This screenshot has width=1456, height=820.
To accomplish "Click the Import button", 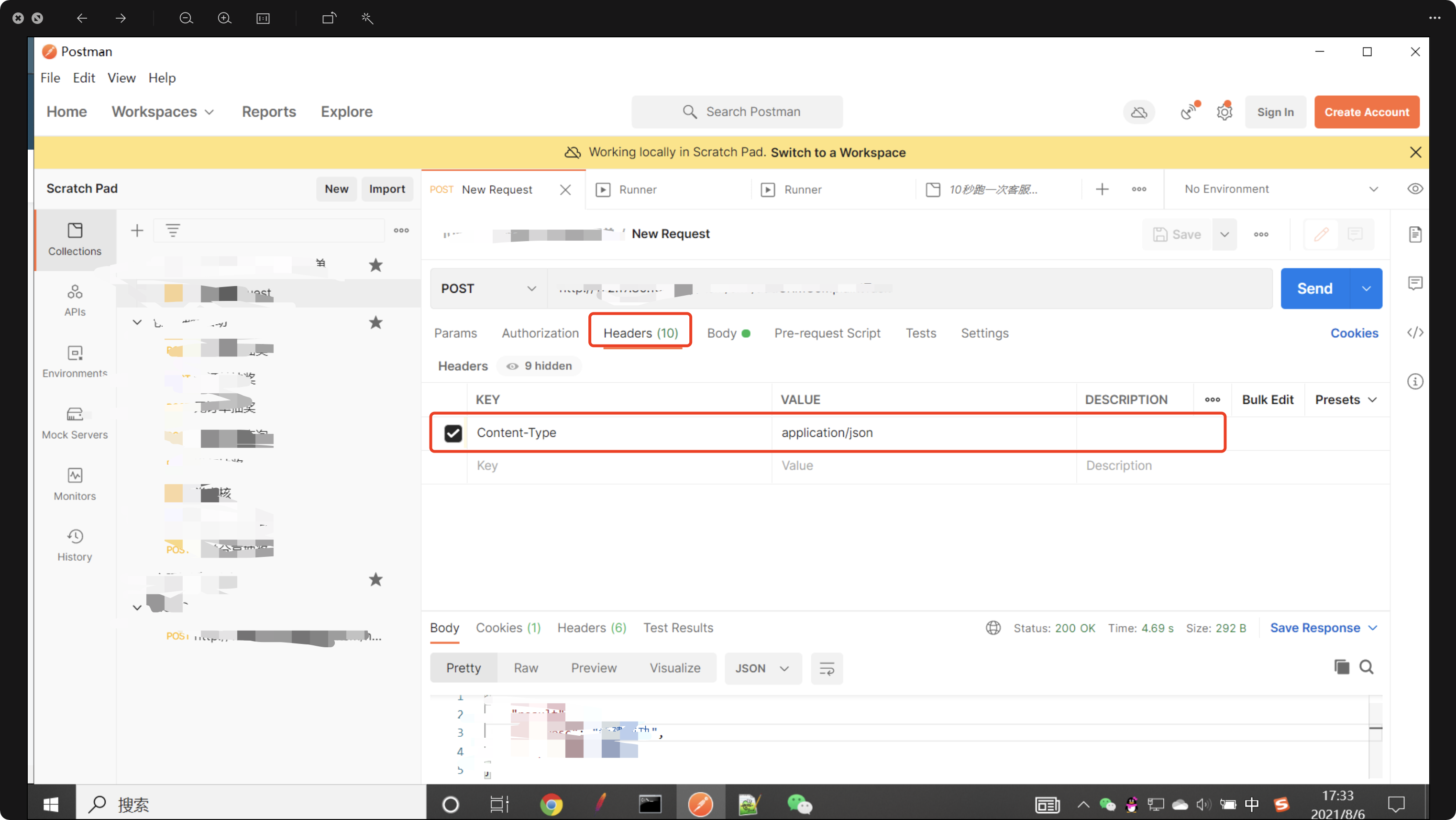I will pyautogui.click(x=386, y=189).
